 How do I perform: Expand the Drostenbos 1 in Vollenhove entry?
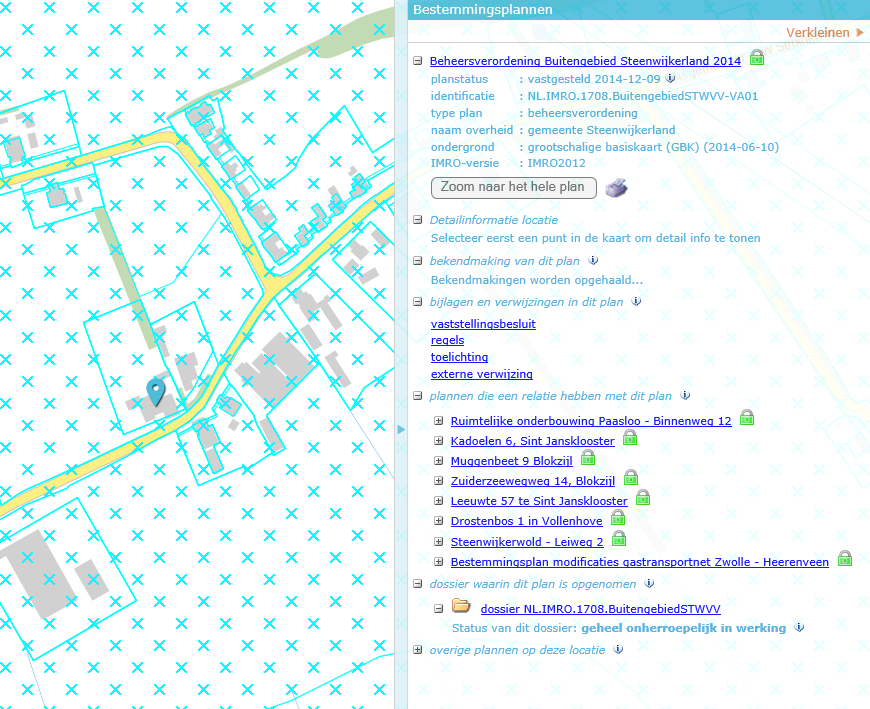(438, 520)
